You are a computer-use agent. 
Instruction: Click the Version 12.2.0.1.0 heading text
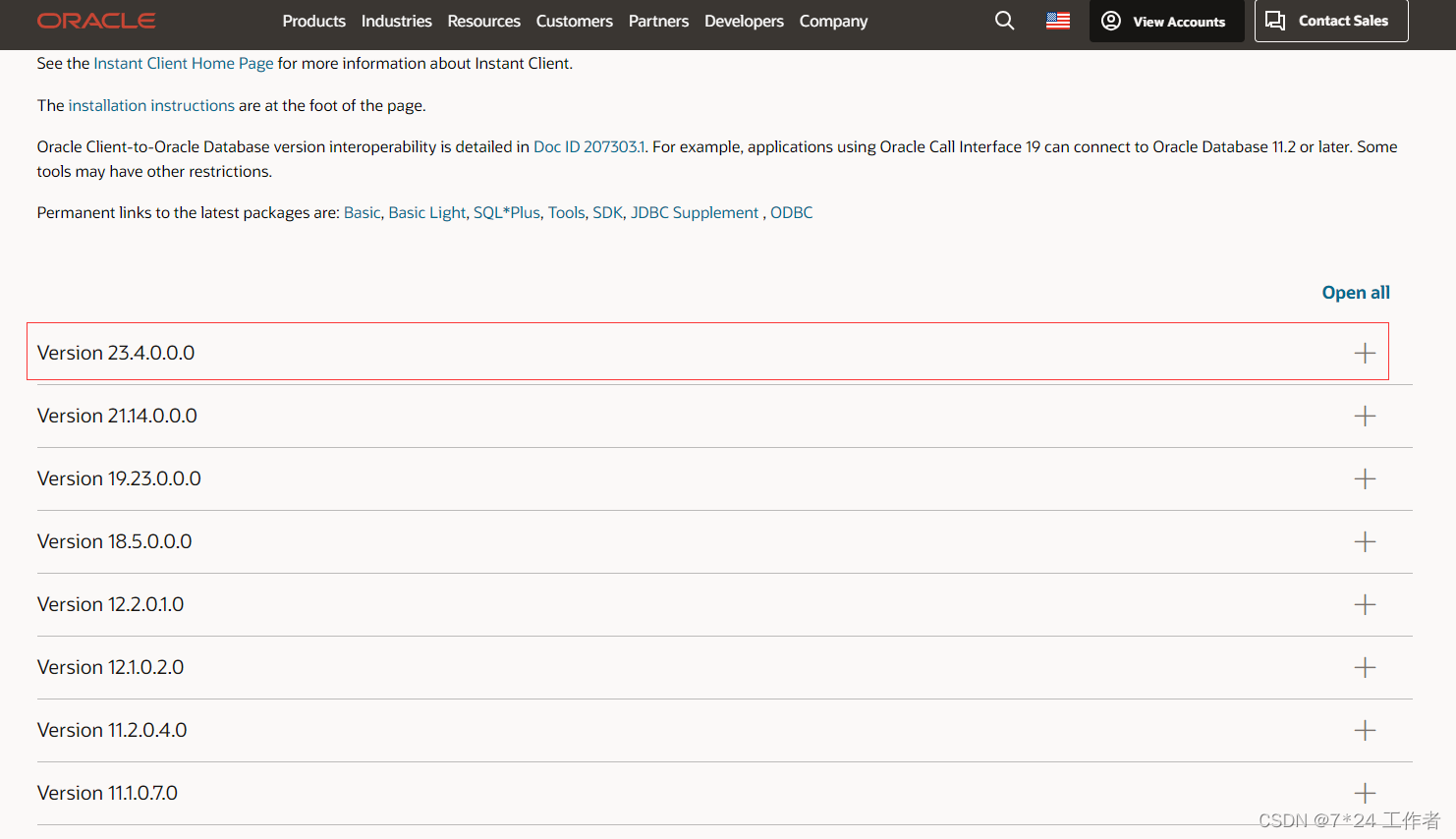click(111, 604)
